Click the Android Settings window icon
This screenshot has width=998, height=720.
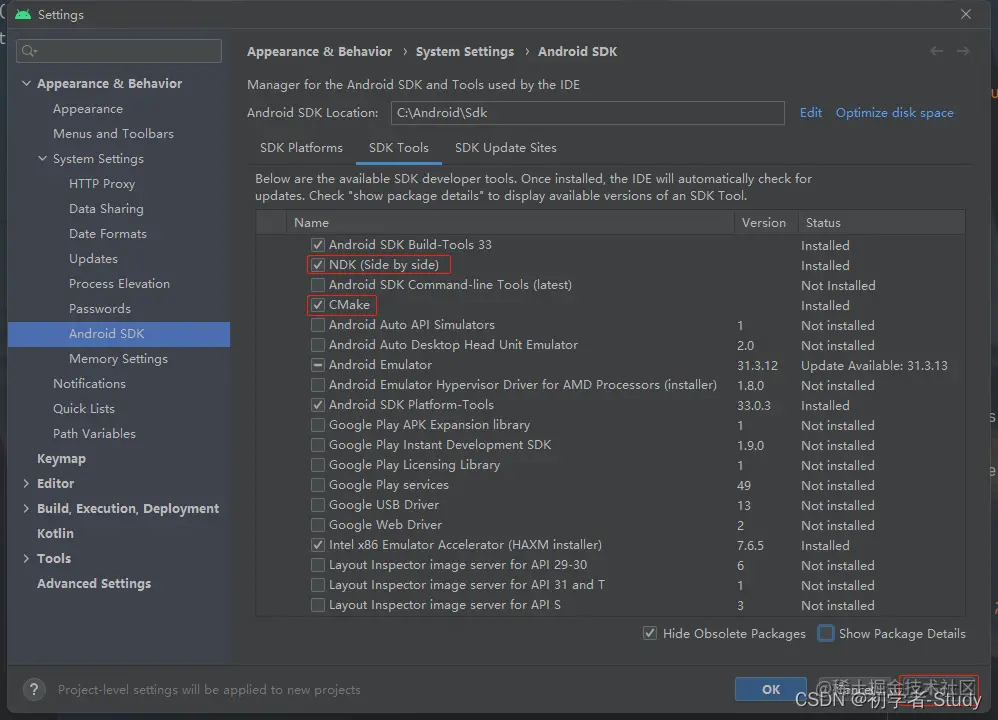click(x=22, y=15)
